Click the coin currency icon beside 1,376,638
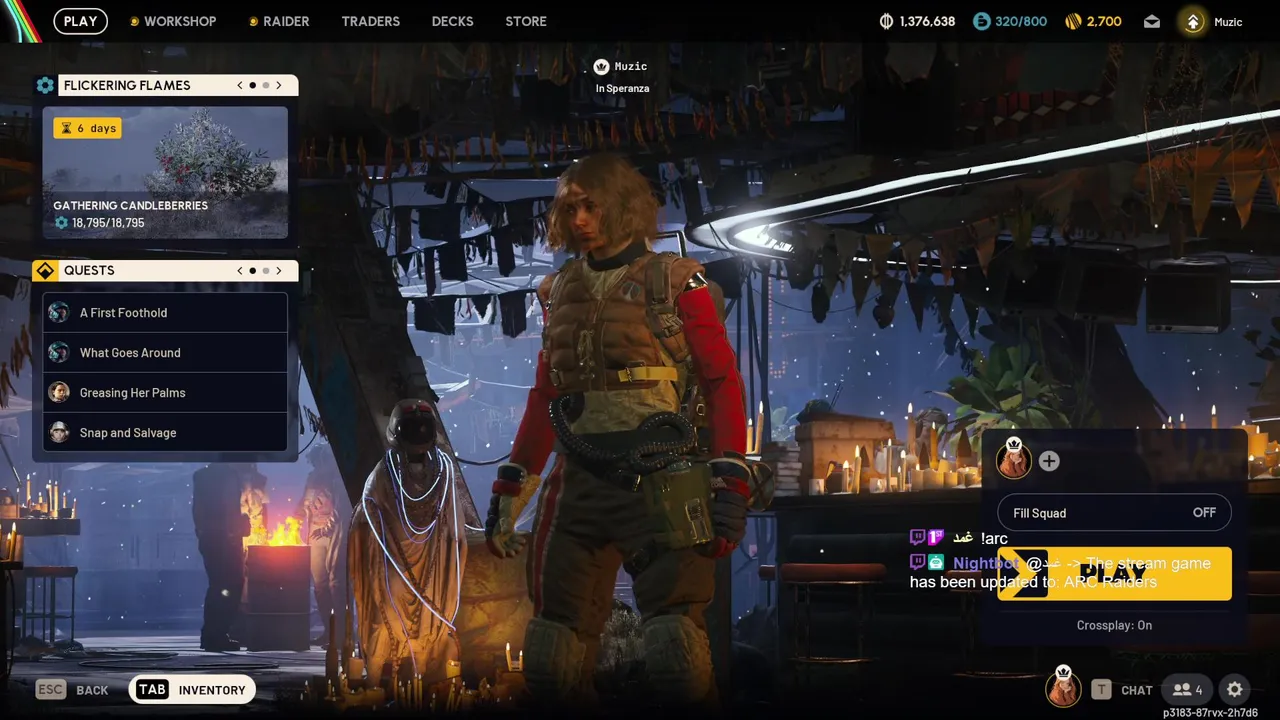Viewport: 1280px width, 720px height. (886, 21)
